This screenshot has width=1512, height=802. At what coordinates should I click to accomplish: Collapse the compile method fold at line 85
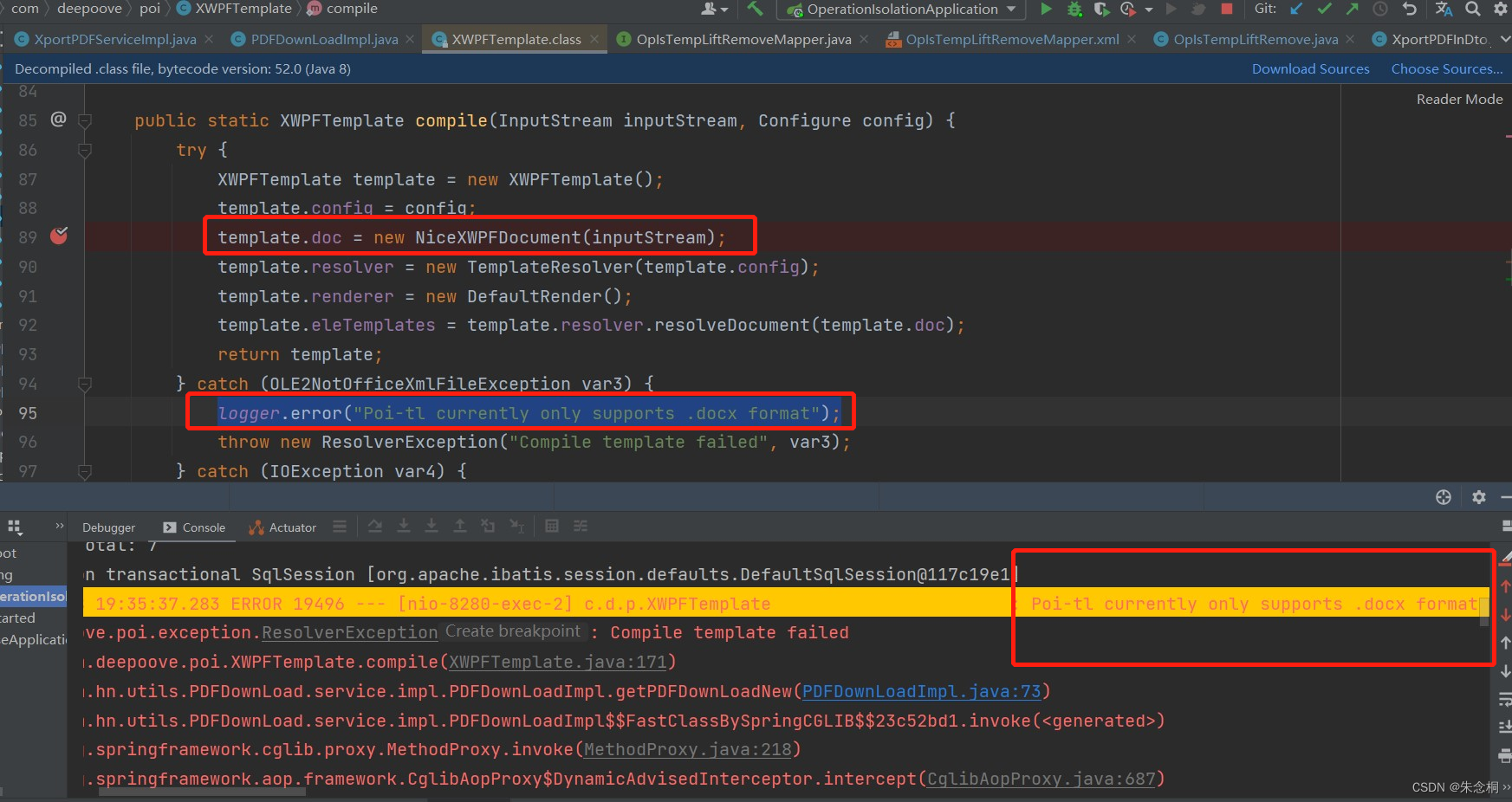tap(85, 120)
